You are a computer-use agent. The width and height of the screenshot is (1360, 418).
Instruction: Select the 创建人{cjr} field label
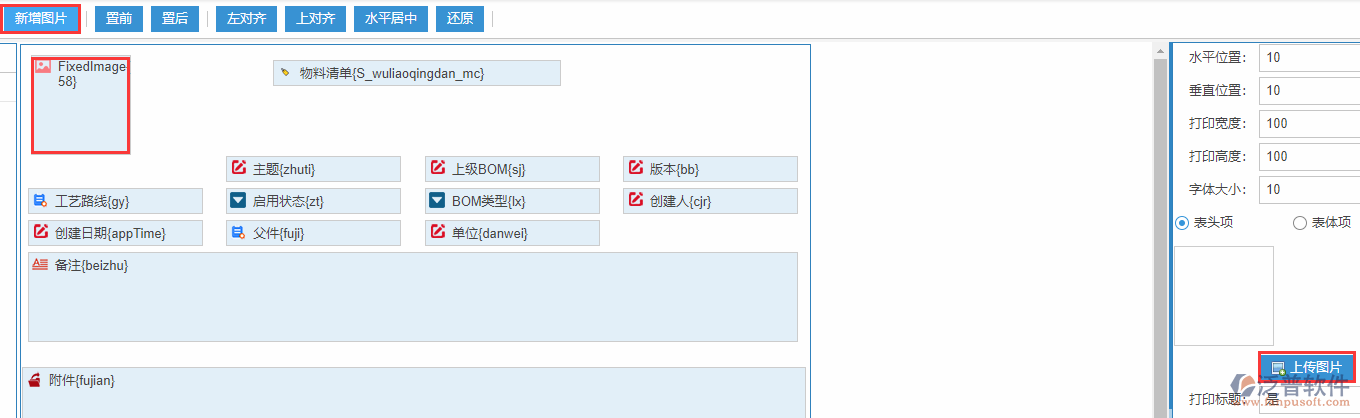coord(681,201)
